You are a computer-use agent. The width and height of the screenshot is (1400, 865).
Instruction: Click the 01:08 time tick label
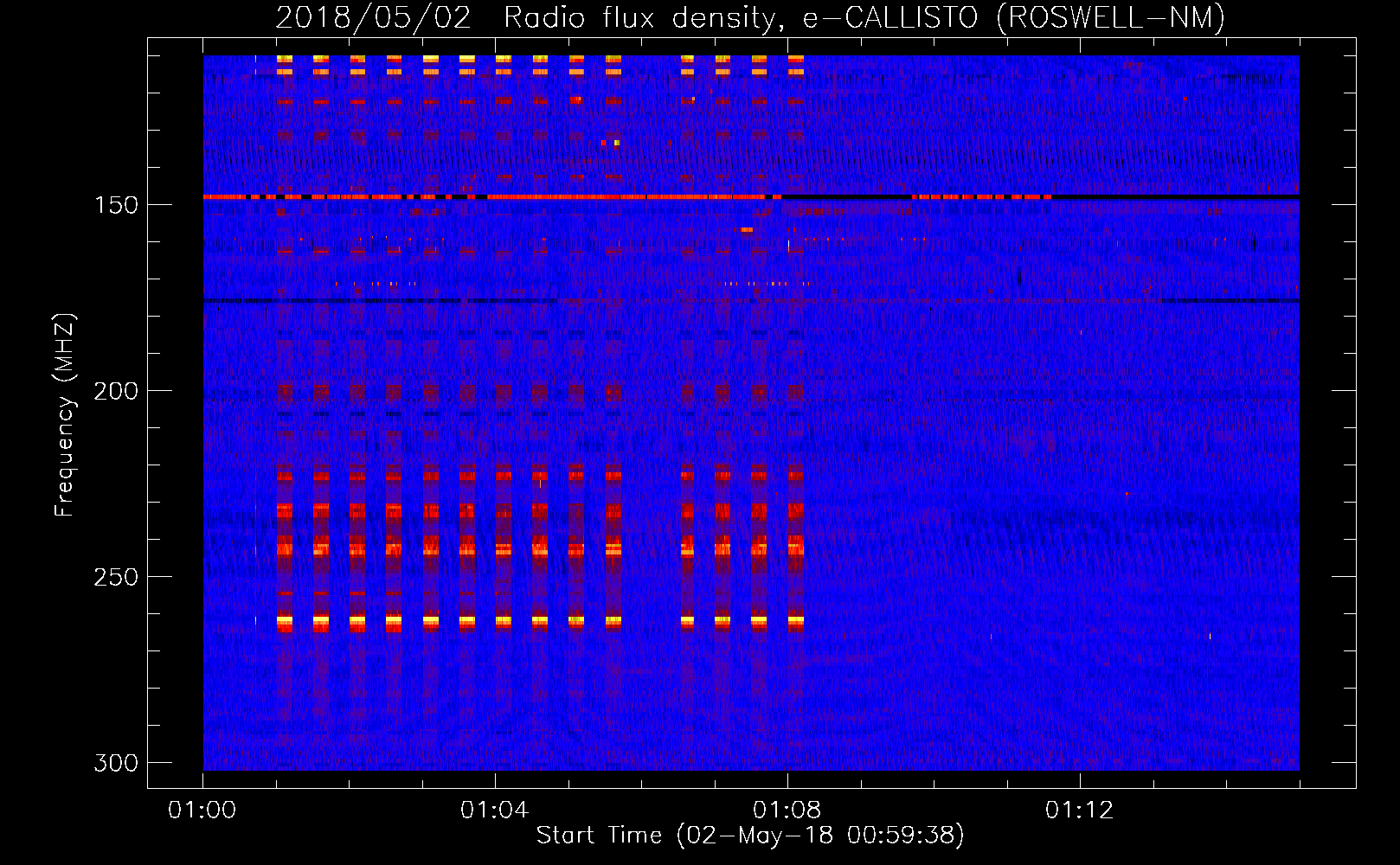point(787,811)
